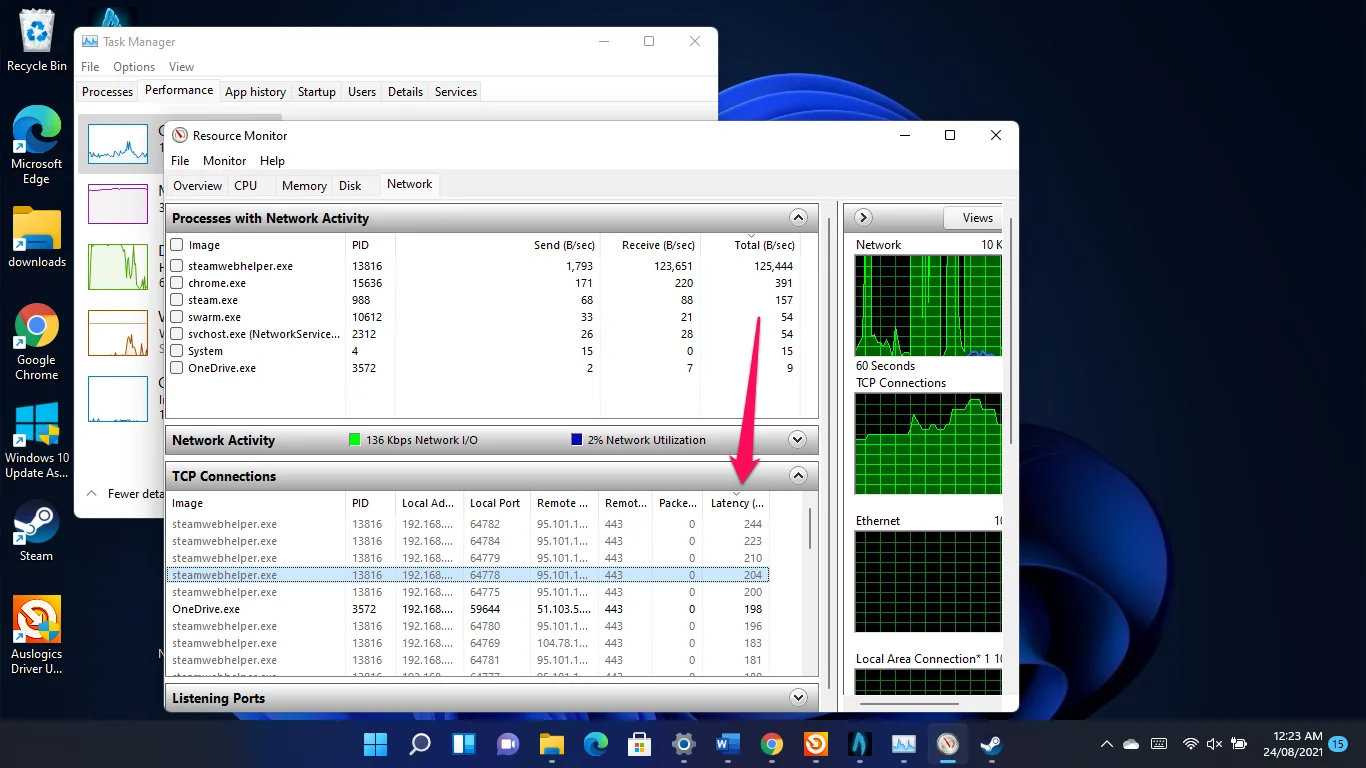Switch to Resource Monitor CPU tab
Viewport: 1366px width, 768px height.
coord(246,185)
